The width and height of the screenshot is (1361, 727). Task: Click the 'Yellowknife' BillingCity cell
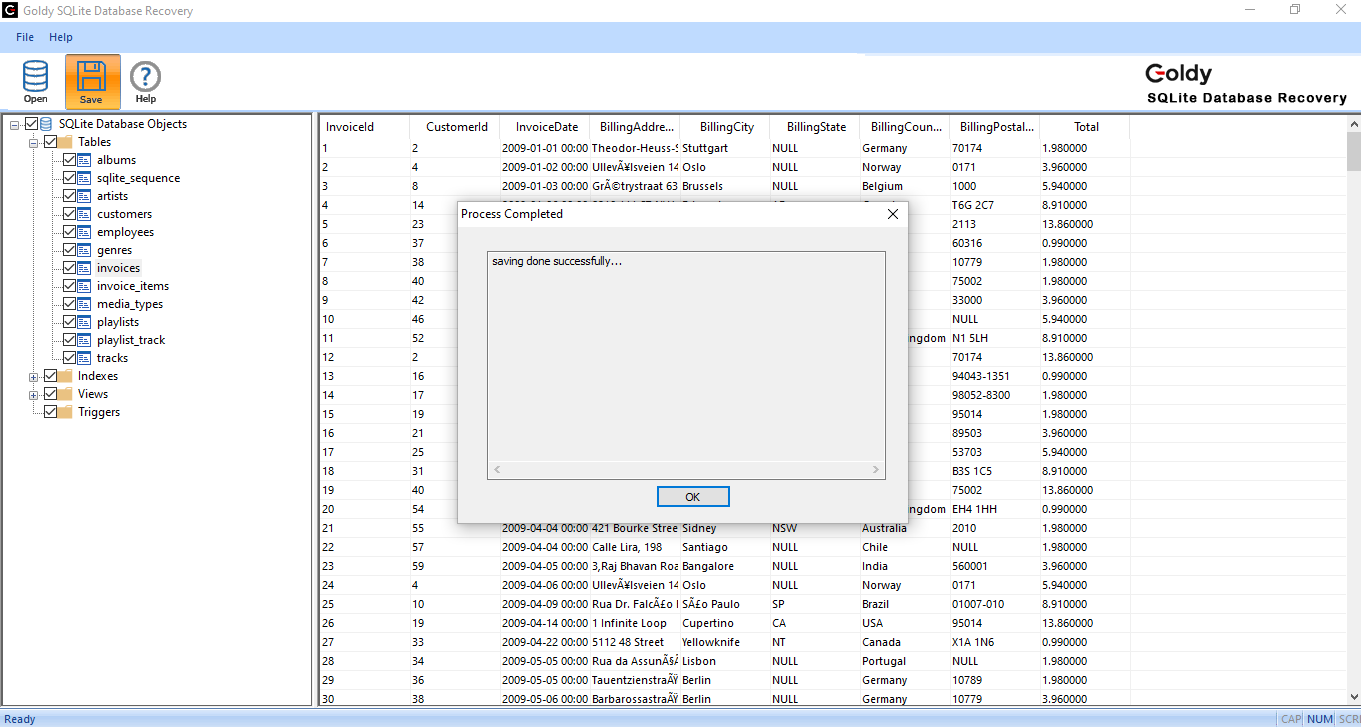pyautogui.click(x=725, y=642)
